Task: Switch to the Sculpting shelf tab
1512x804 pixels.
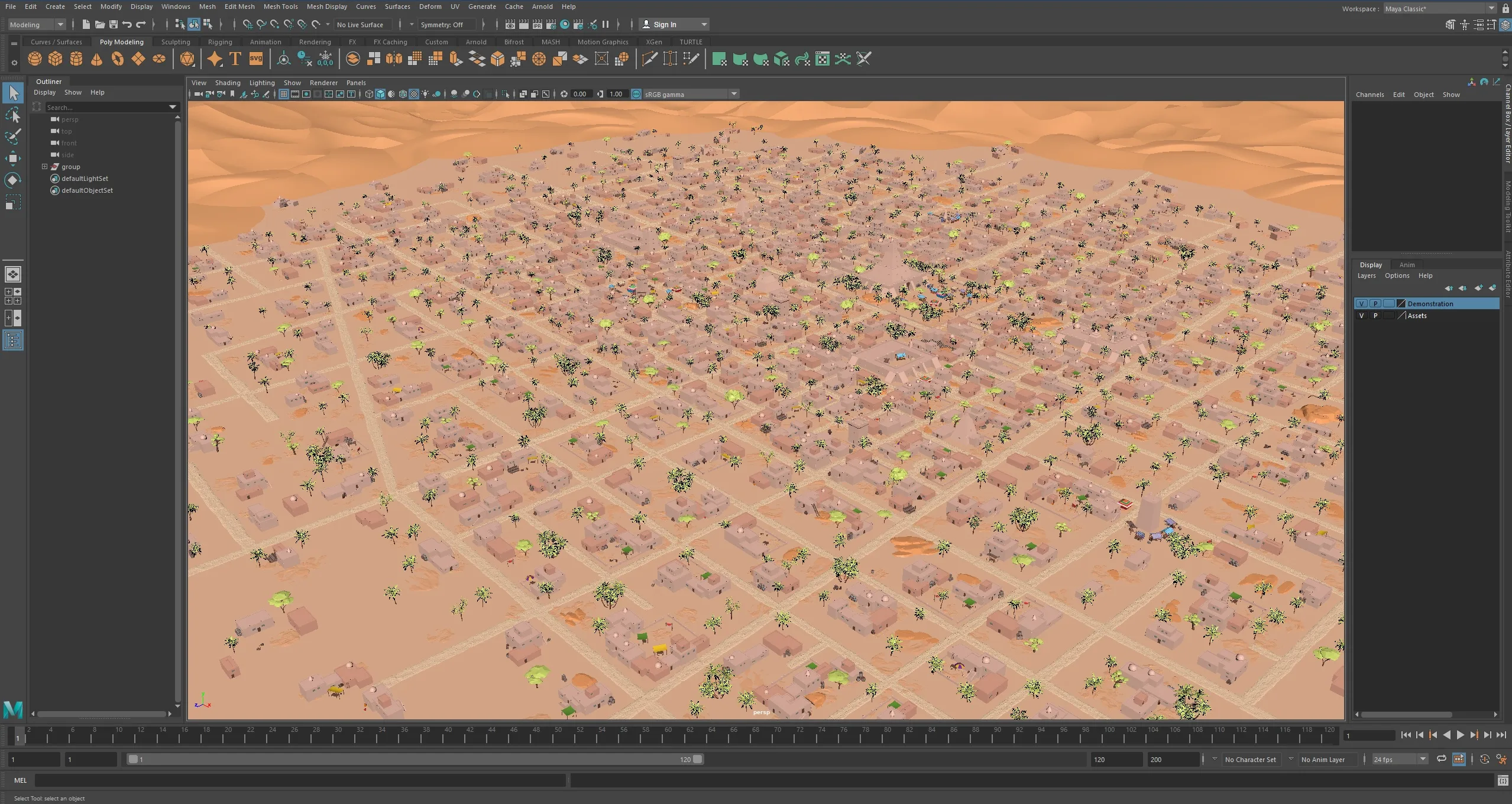Action: [x=176, y=42]
